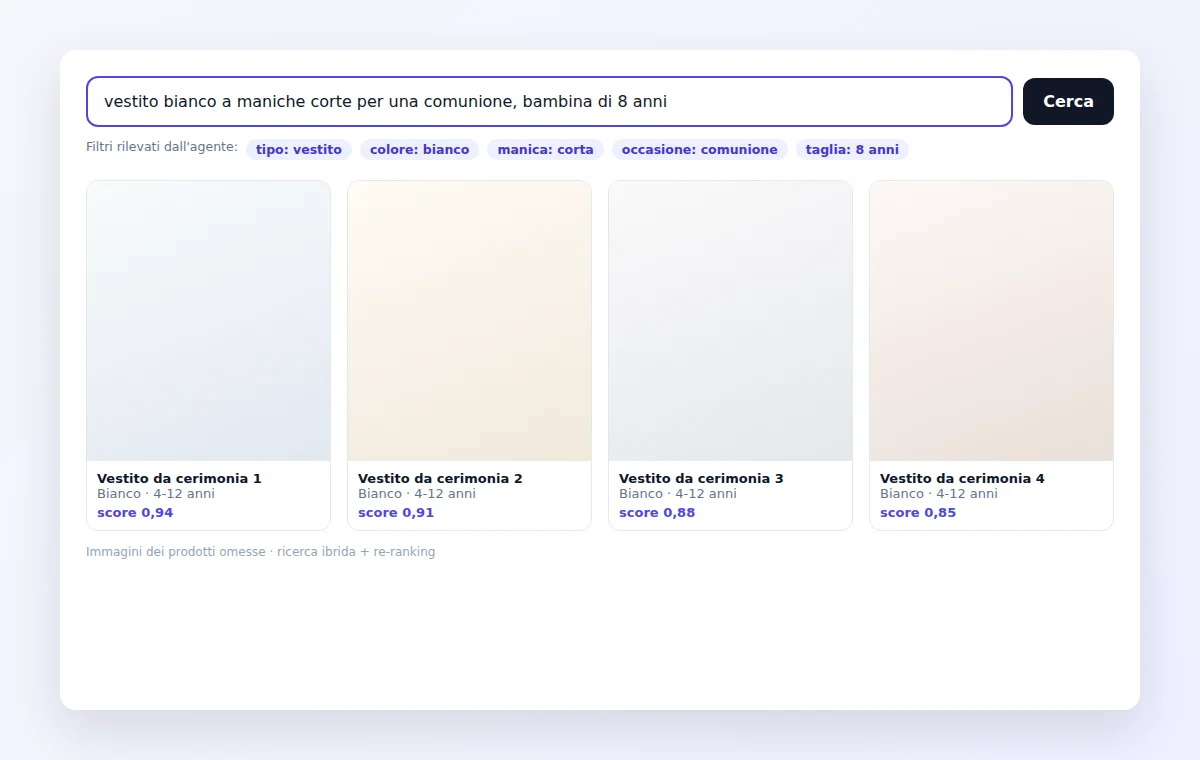Image resolution: width=1200 pixels, height=760 pixels.
Task: Open the image of Vestito da cerimonia 4
Action: point(991,321)
